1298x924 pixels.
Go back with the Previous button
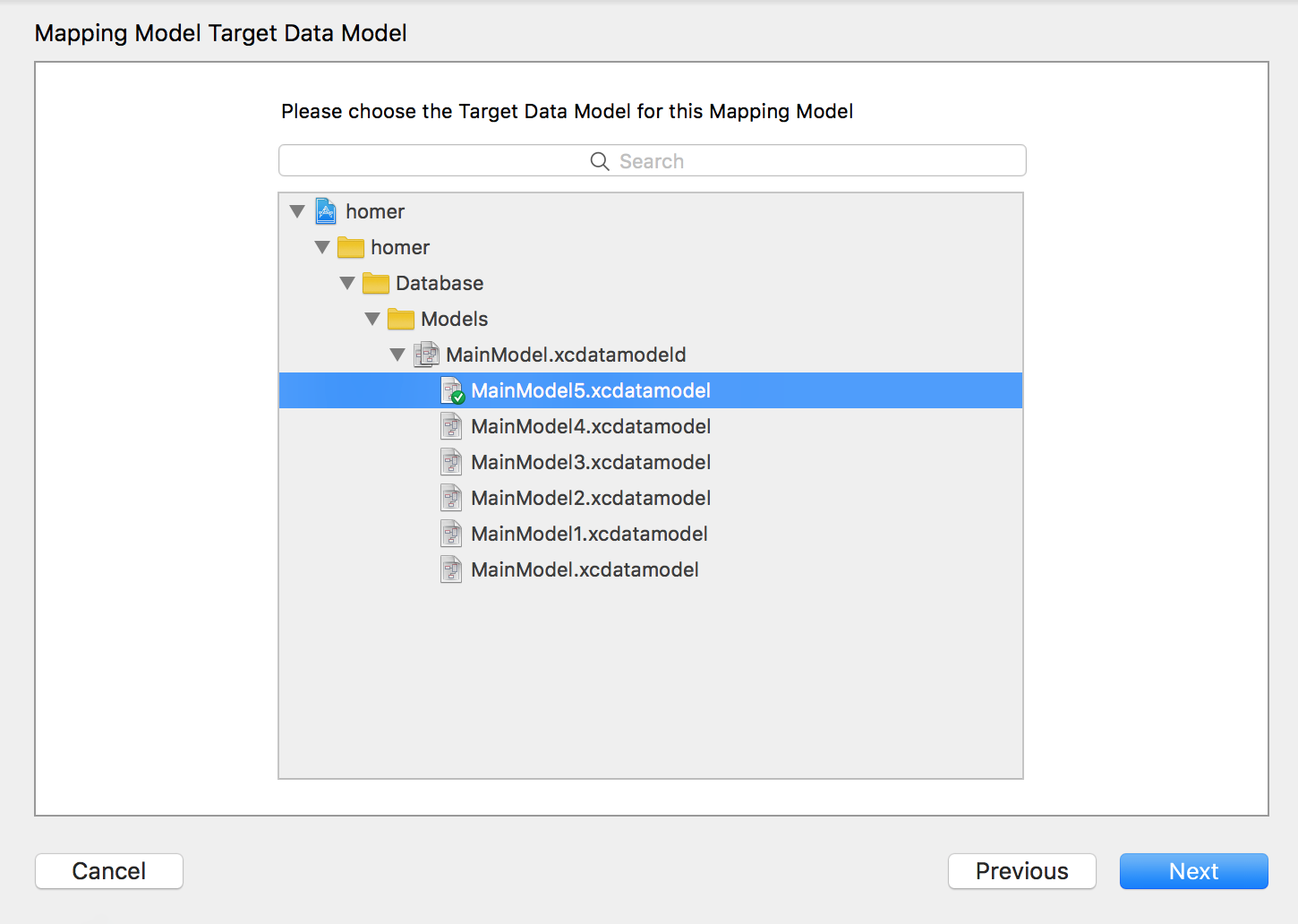point(1021,871)
